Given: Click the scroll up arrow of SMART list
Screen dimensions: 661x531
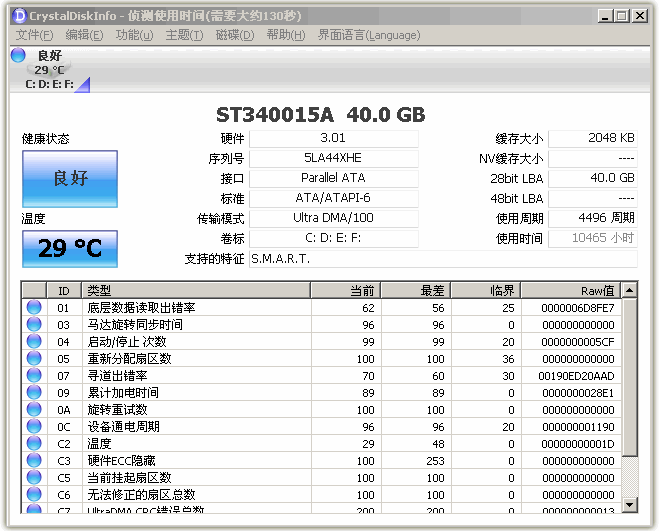Looking at the screenshot, I should (x=629, y=291).
